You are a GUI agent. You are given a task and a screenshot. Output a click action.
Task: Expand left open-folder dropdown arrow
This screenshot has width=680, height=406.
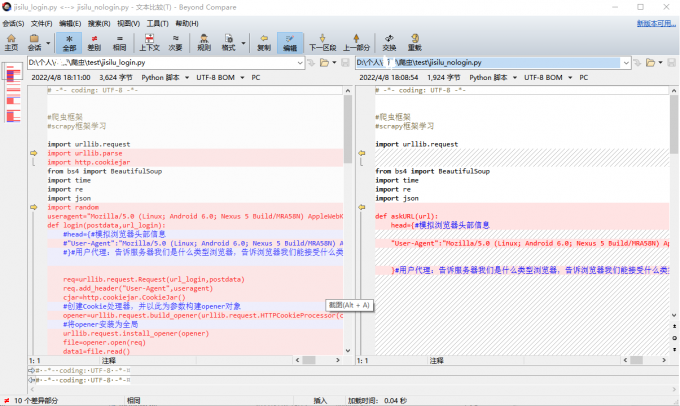pos(334,63)
